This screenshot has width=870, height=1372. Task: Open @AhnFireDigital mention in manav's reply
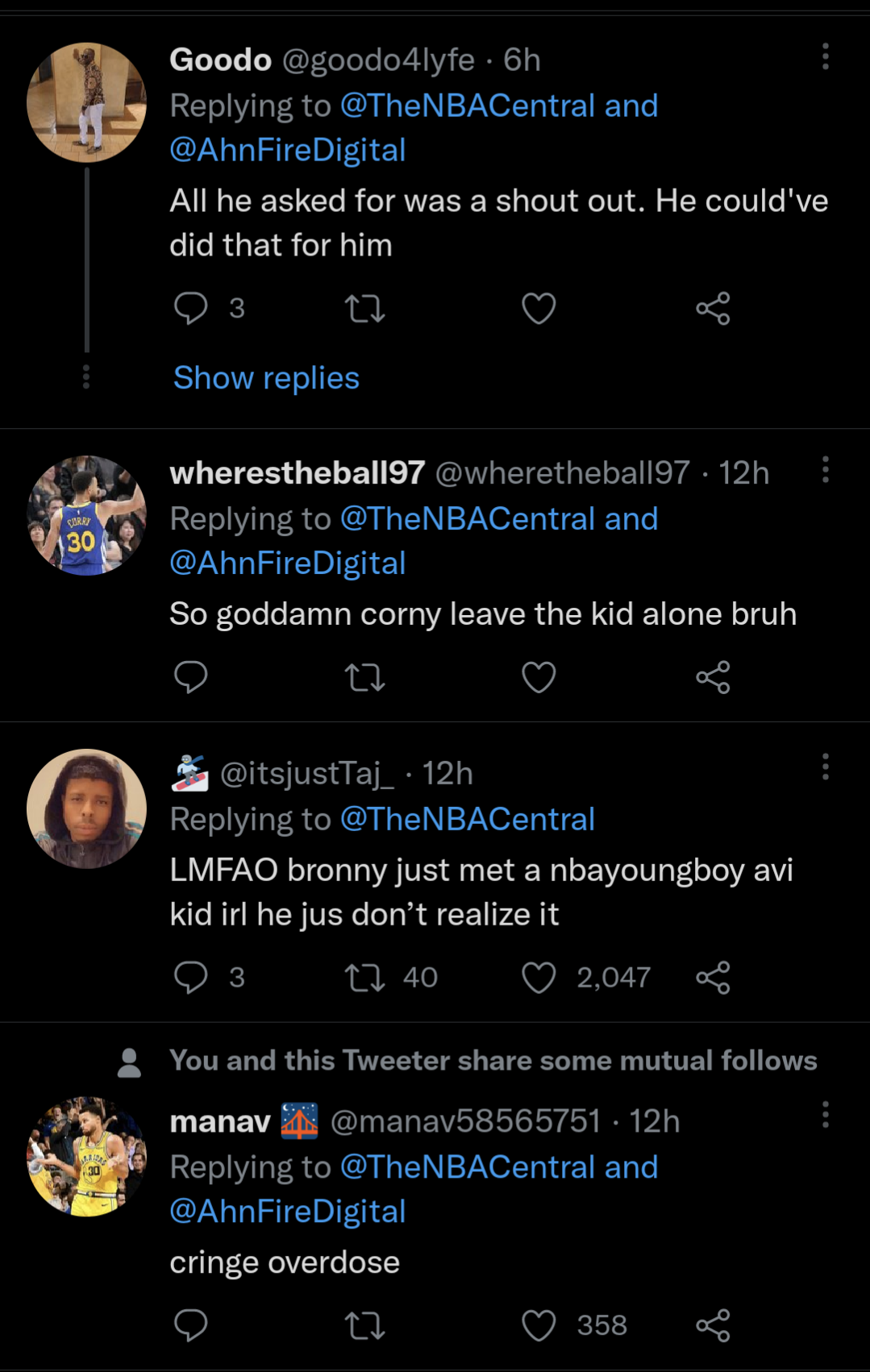tap(288, 1211)
